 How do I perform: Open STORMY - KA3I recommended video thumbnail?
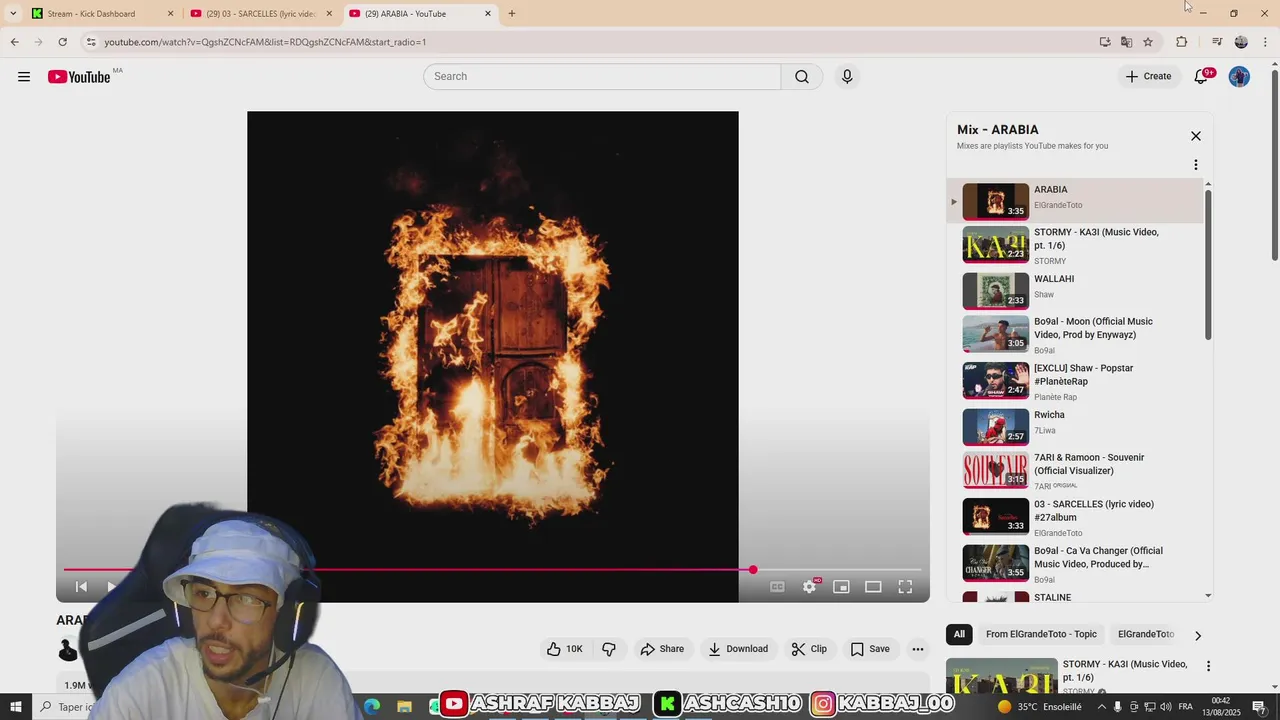[x=1002, y=677]
